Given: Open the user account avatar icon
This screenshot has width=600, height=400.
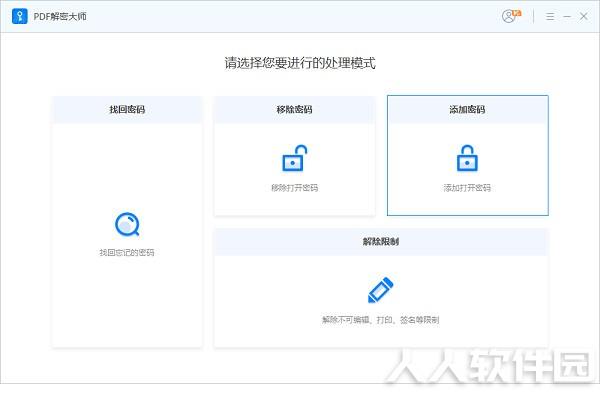Looking at the screenshot, I should [x=509, y=16].
